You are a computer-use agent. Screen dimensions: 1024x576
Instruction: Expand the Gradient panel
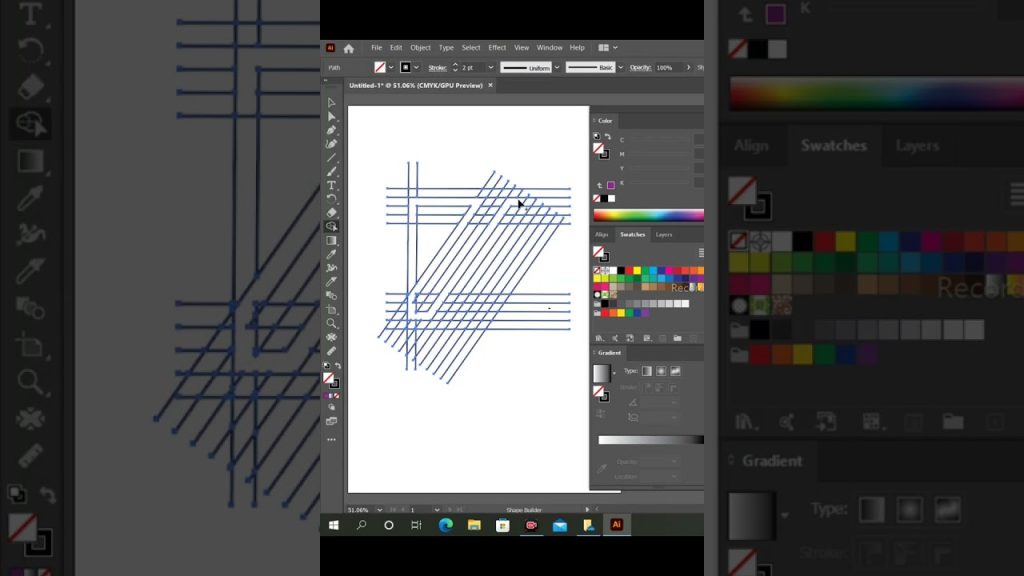pos(609,352)
